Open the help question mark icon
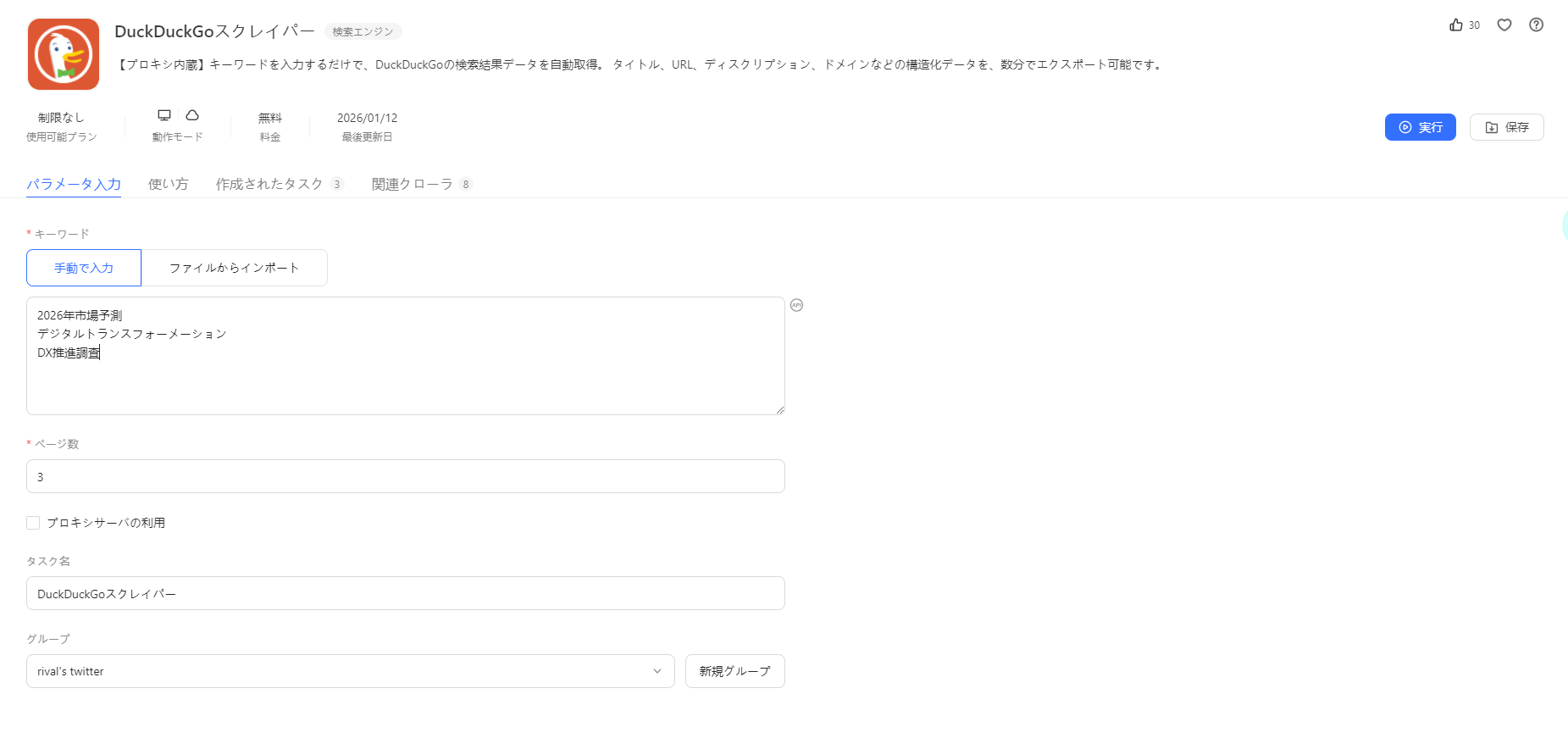The width and height of the screenshot is (1568, 755). 1536,25
